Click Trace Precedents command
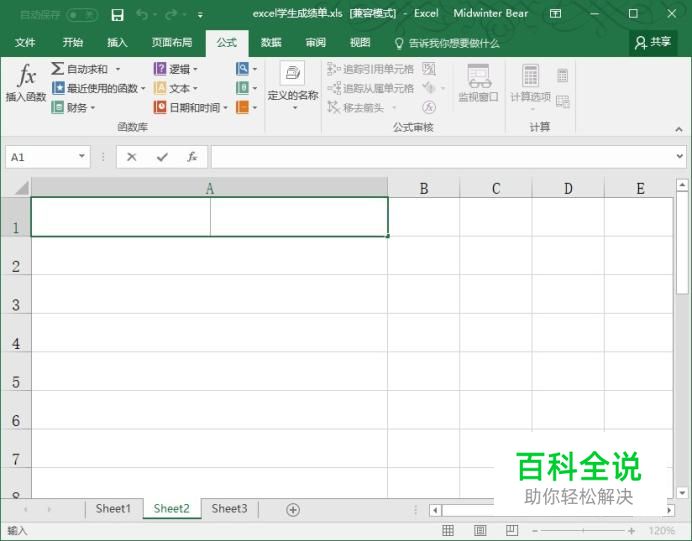Image resolution: width=692 pixels, height=541 pixels. pos(370,69)
